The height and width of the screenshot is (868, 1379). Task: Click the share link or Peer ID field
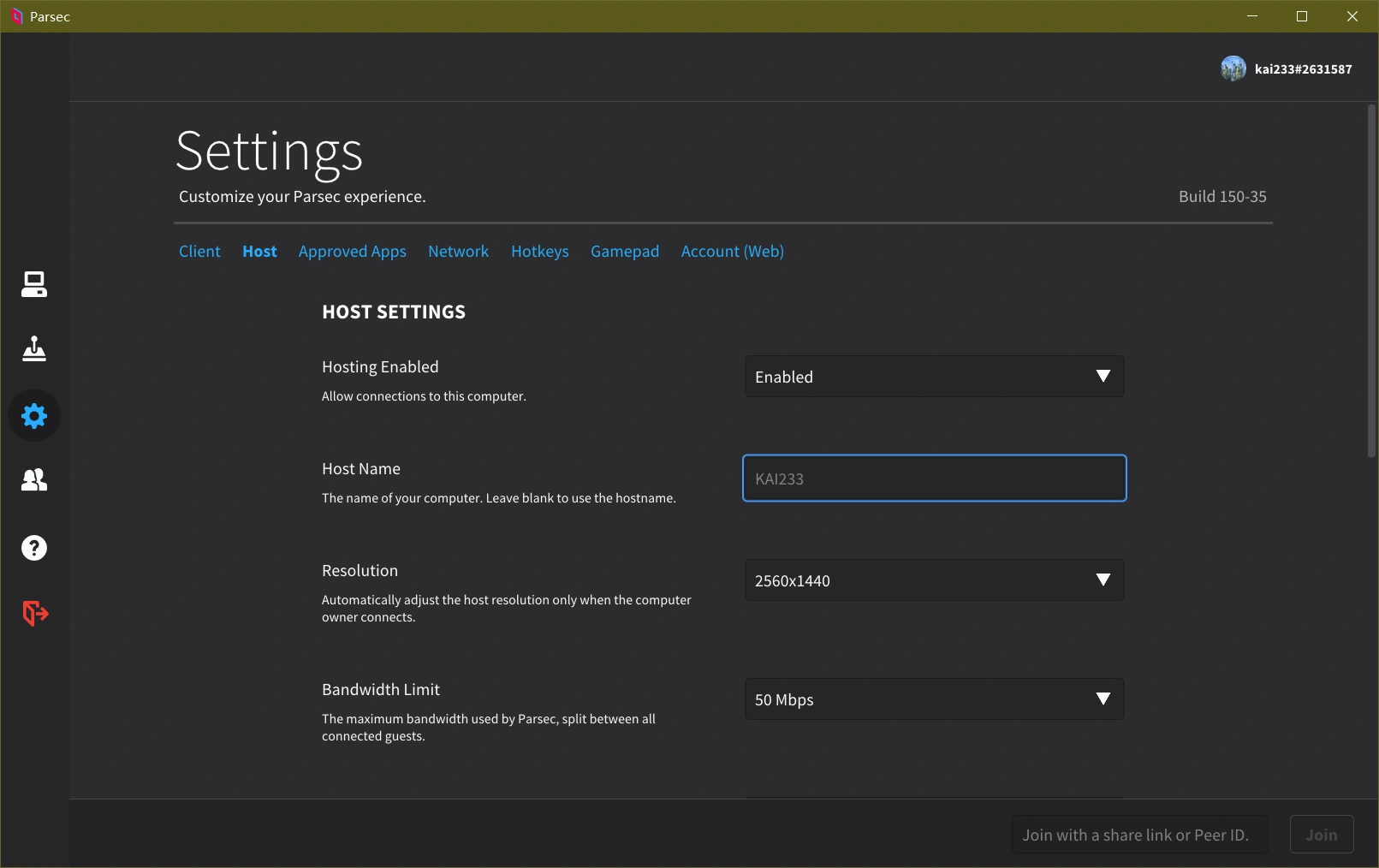tap(1138, 835)
